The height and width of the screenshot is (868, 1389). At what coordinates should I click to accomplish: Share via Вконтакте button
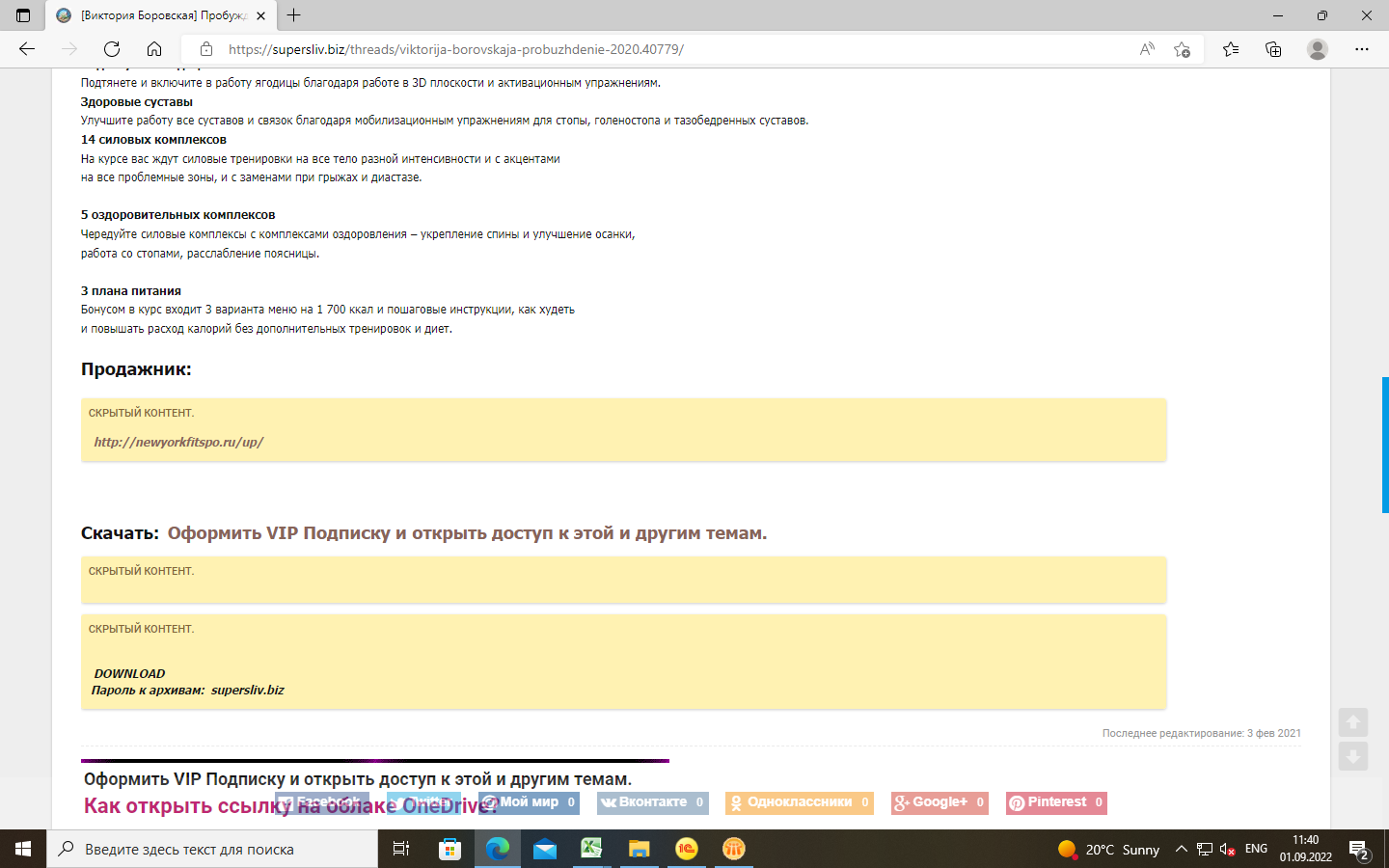click(x=652, y=802)
